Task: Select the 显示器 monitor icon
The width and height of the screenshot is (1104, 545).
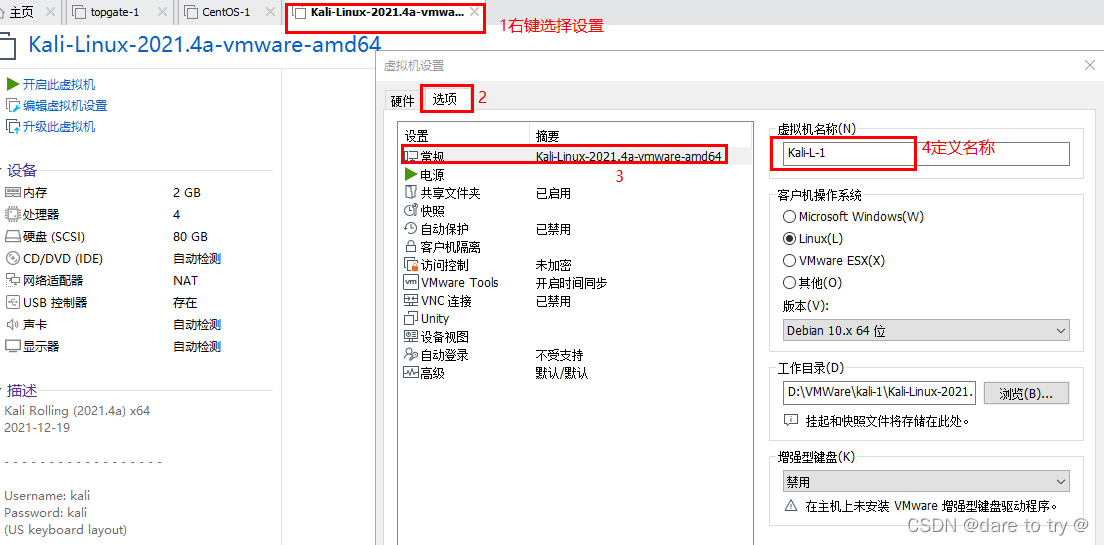Action: [13, 346]
